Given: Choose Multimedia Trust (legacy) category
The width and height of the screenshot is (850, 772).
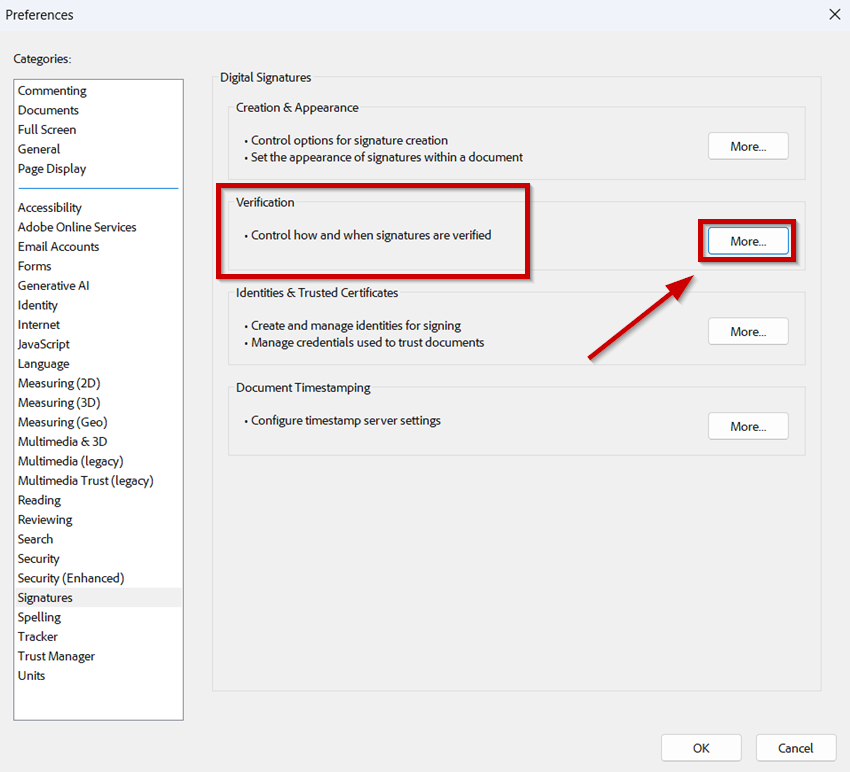Looking at the screenshot, I should coord(86,481).
